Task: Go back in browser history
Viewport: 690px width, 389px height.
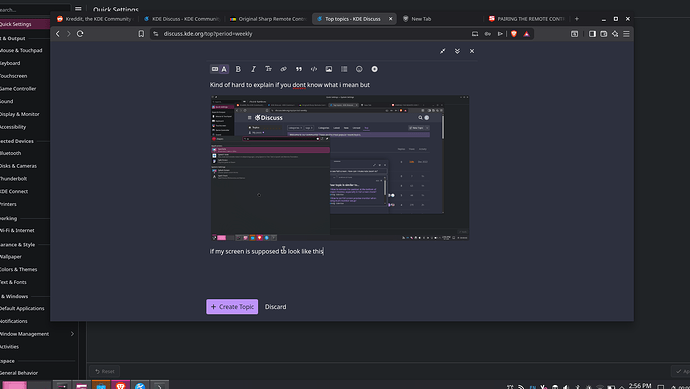Action: [x=58, y=34]
